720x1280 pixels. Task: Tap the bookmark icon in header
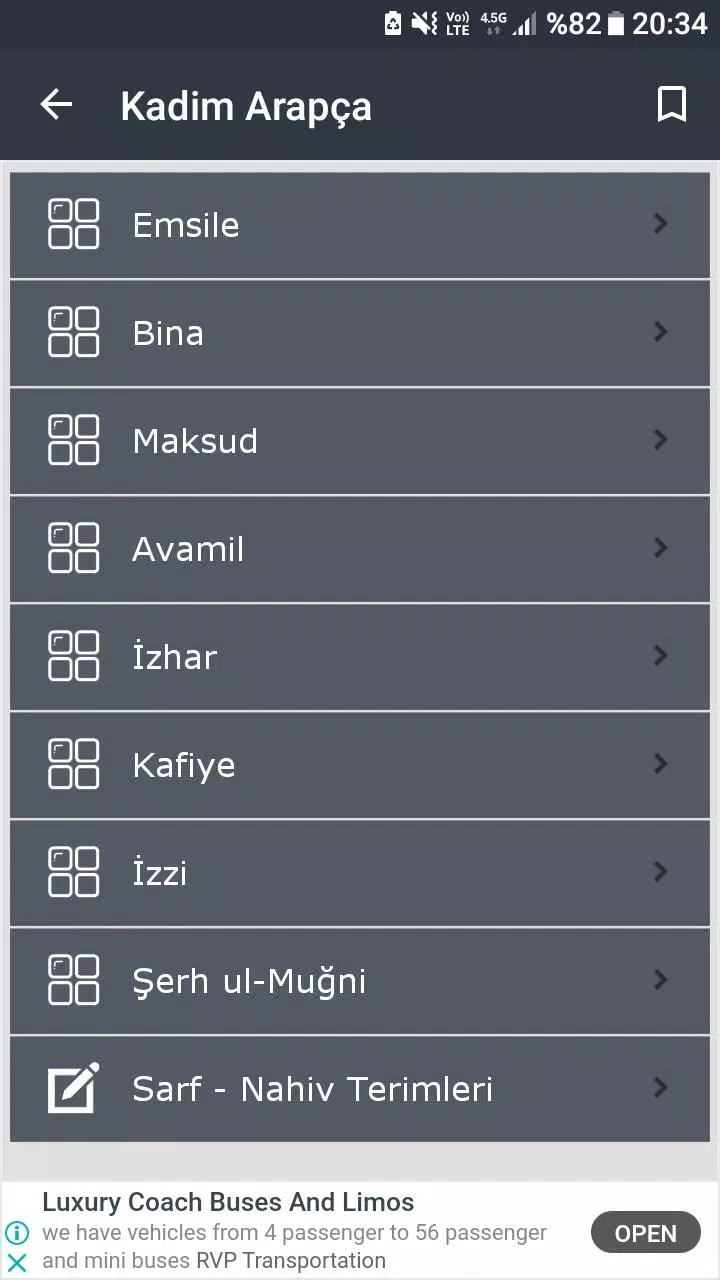point(671,104)
